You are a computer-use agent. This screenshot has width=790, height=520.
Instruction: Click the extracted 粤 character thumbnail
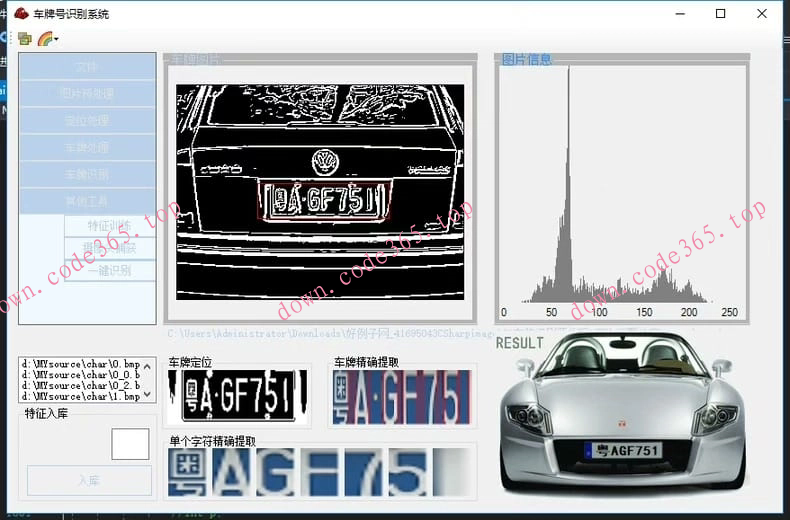[x=187, y=473]
